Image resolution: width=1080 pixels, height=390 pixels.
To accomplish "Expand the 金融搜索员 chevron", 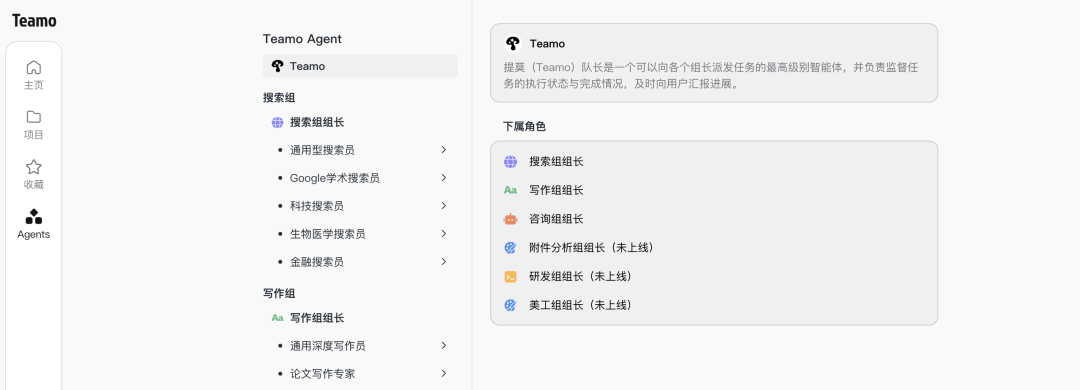I will pyautogui.click(x=444, y=261).
